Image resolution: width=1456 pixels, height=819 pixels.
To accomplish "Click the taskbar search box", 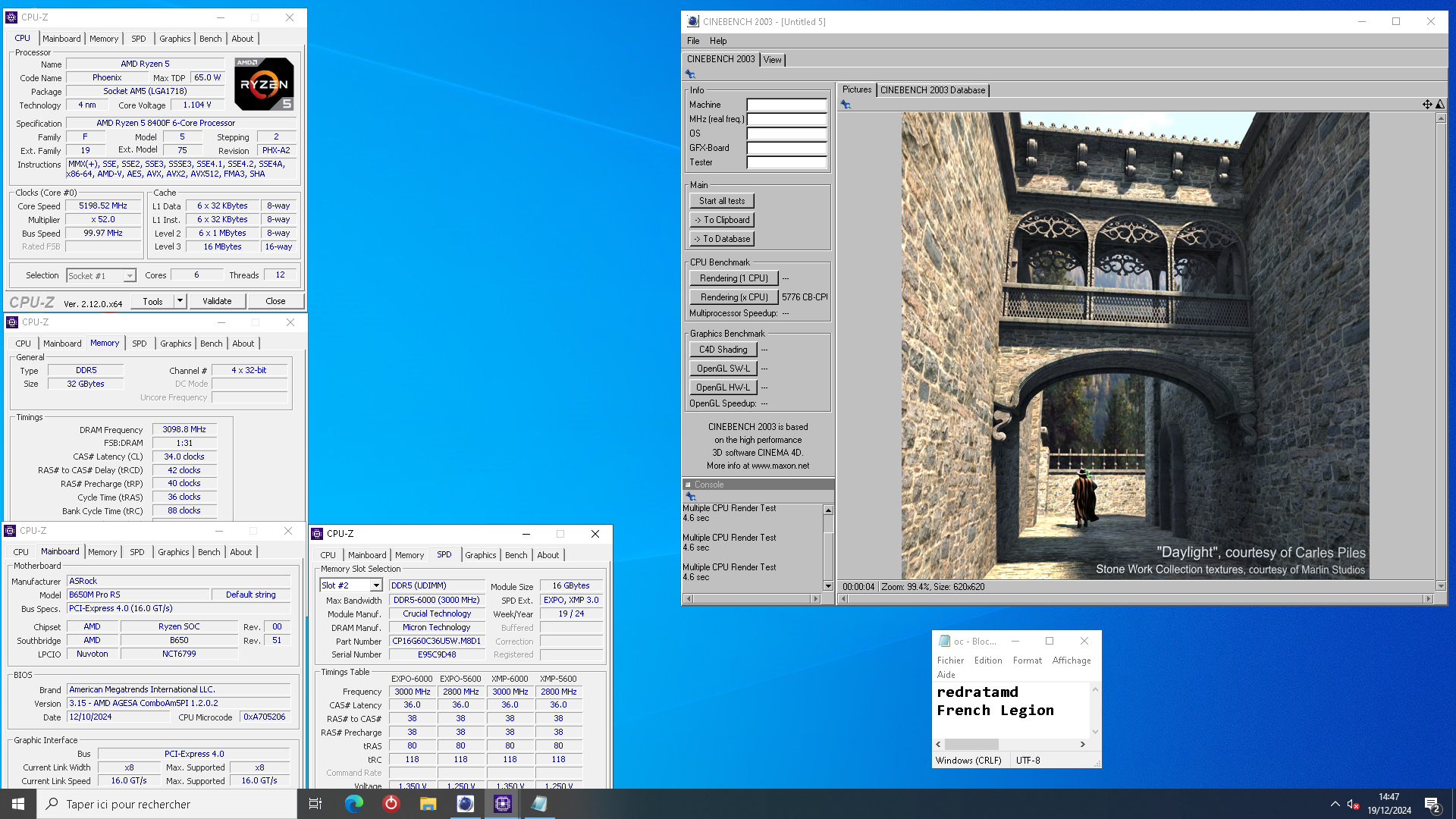I will [167, 804].
